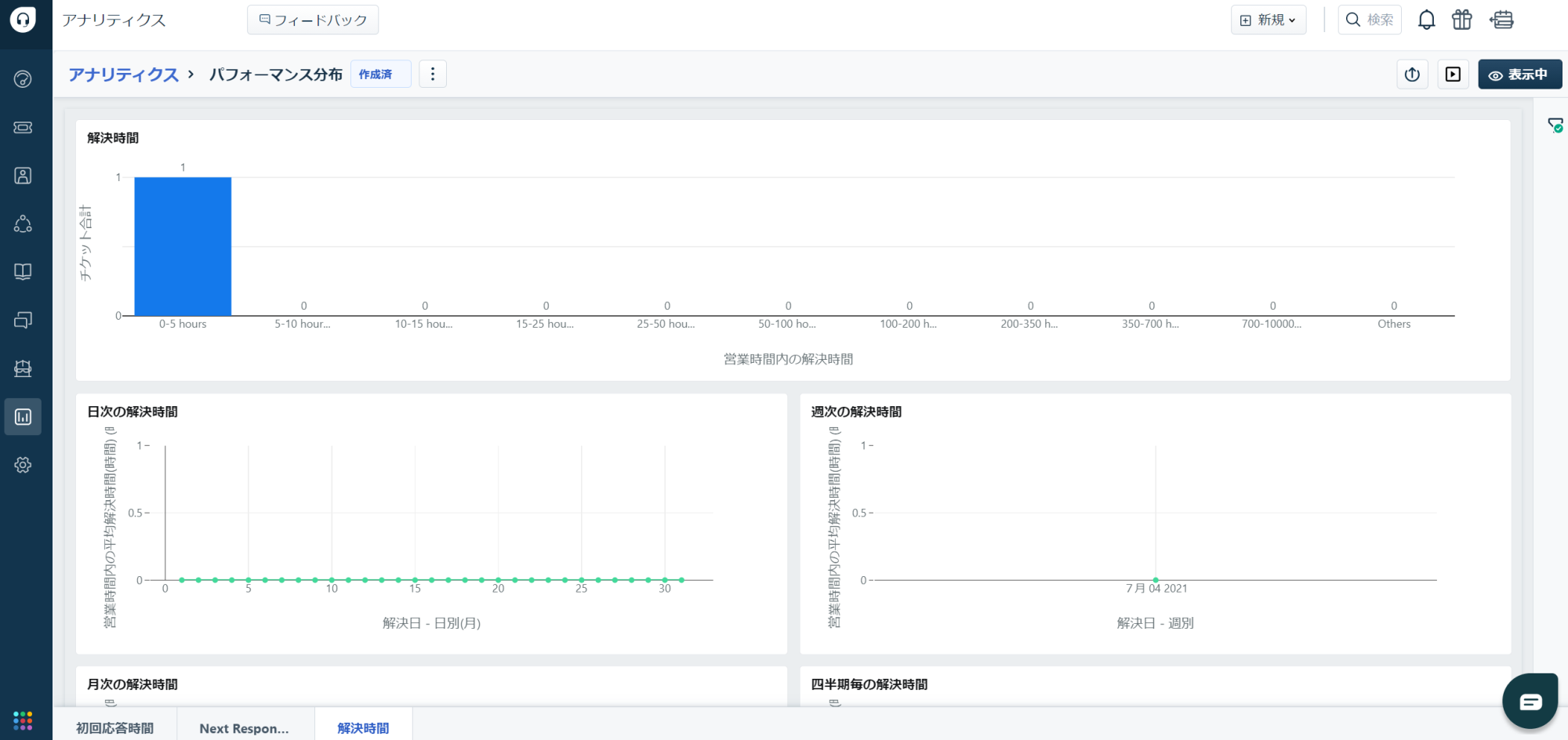Open the notifications bell icon
Image resolution: width=1568 pixels, height=740 pixels.
pyautogui.click(x=1426, y=20)
